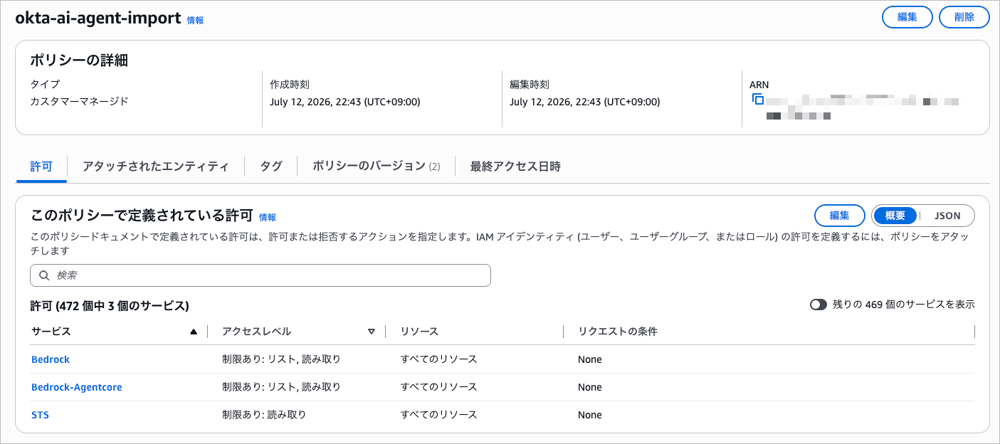1000x444 pixels.
Task: Copy the policy ARN with copy icon
Action: [758, 100]
